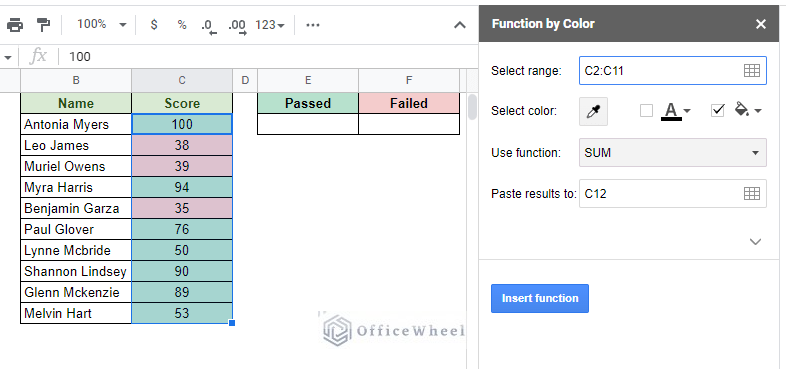Viewport: 786px width, 369px height.
Task: Enable the font color checkbox
Action: coord(647,111)
